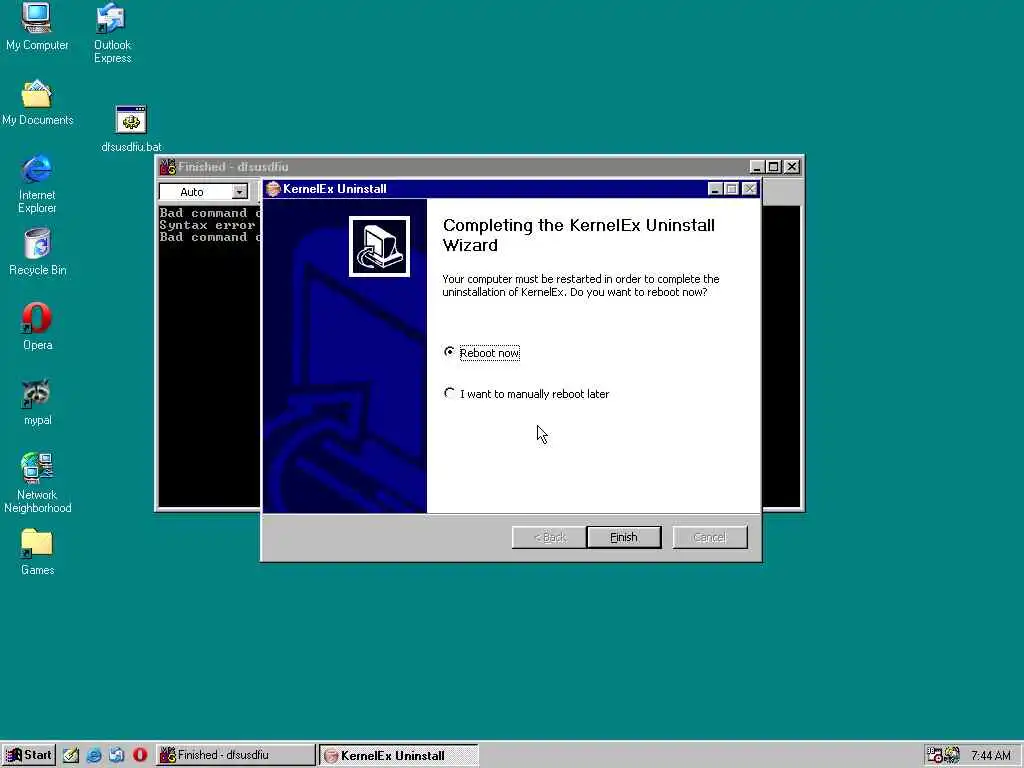Maximize the Finished - dfsusdfiu window

pos(773,167)
